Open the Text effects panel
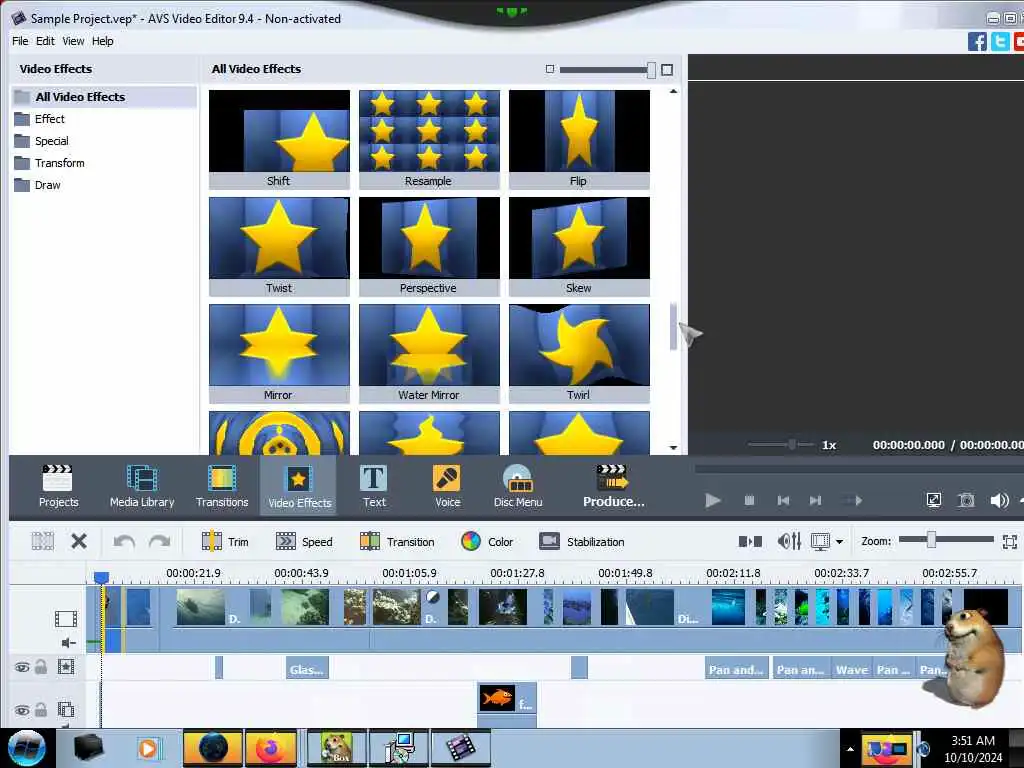Screen dimensions: 1024x768 [x=374, y=486]
